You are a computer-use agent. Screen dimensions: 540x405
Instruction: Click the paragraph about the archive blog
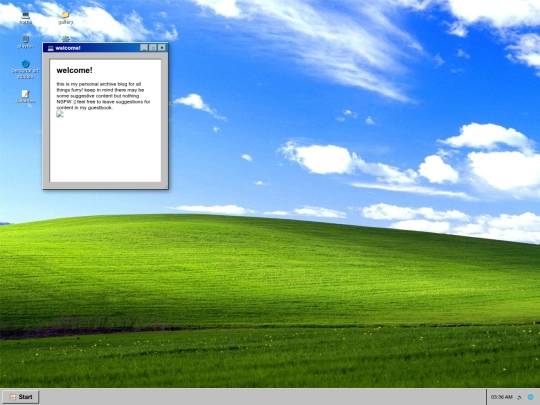[103, 96]
